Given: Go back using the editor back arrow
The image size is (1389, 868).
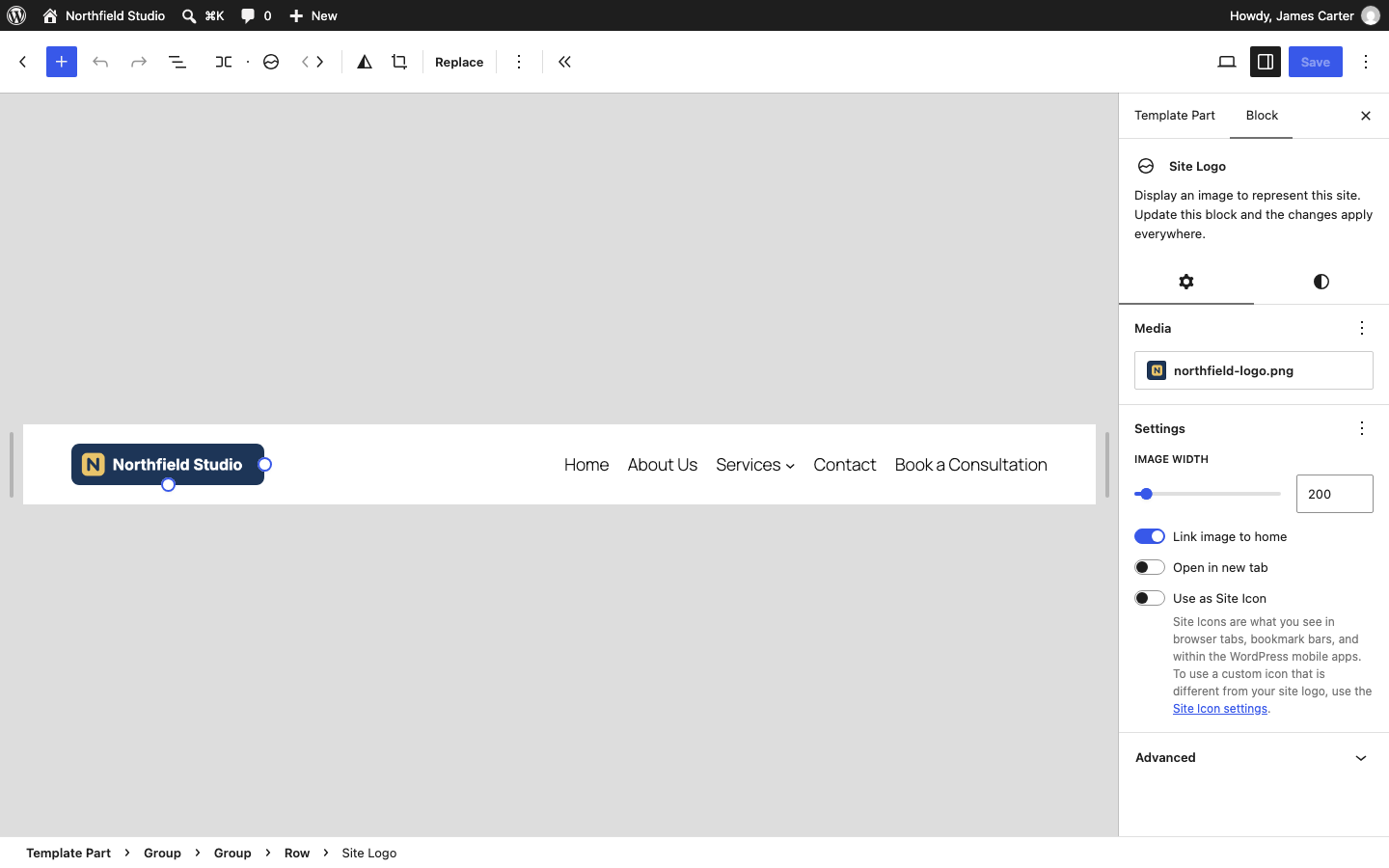Looking at the screenshot, I should click(23, 62).
